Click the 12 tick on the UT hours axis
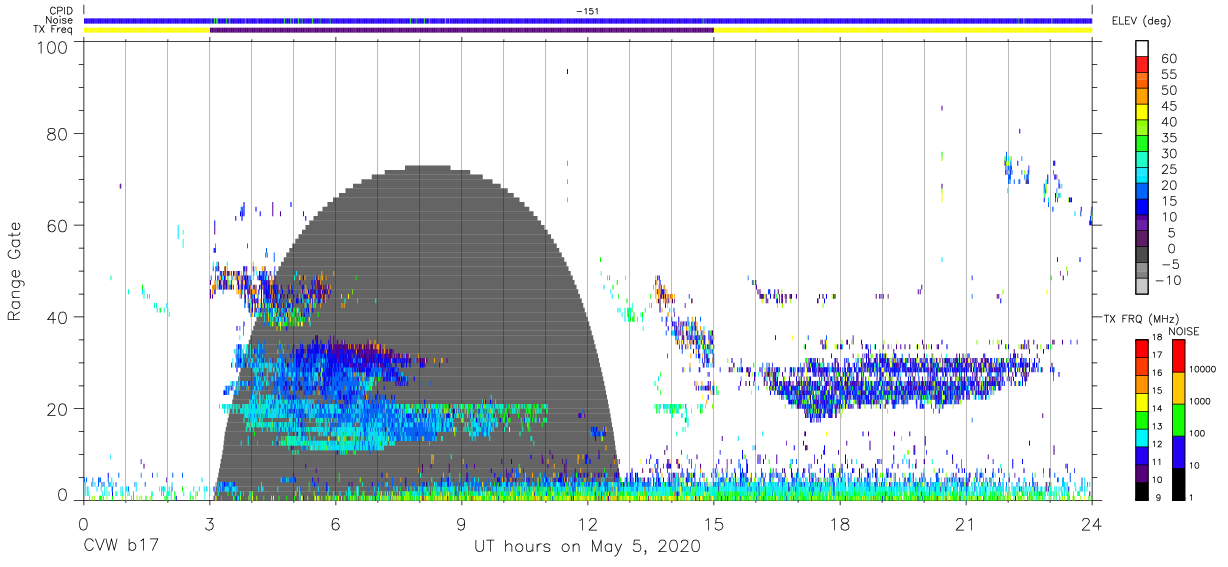This screenshot has width=1228, height=567. pos(588,523)
